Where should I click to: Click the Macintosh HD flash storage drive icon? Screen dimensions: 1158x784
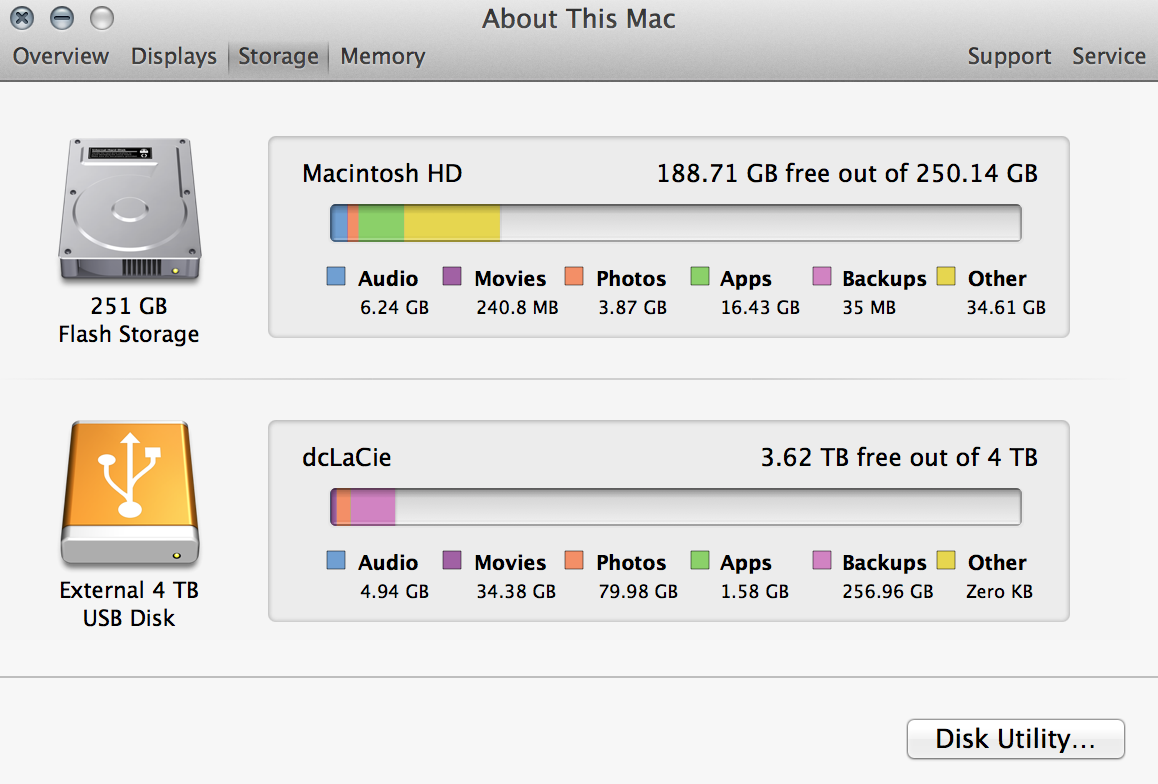129,209
